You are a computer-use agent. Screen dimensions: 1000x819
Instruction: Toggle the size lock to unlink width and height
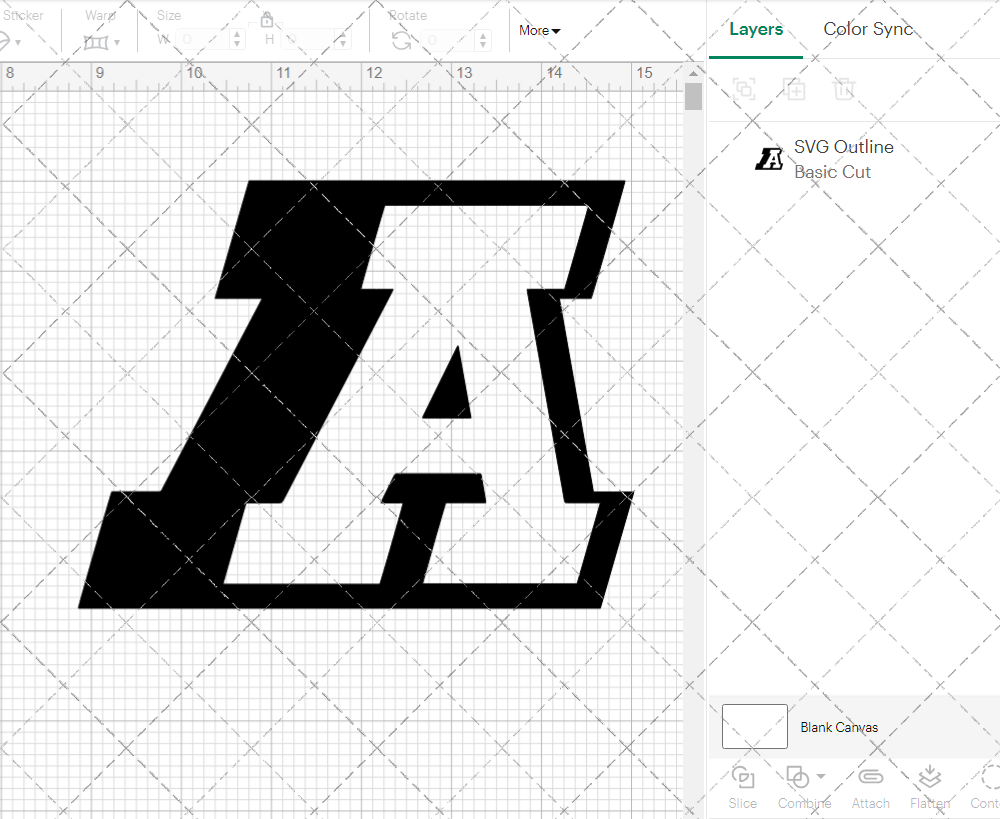coord(267,19)
